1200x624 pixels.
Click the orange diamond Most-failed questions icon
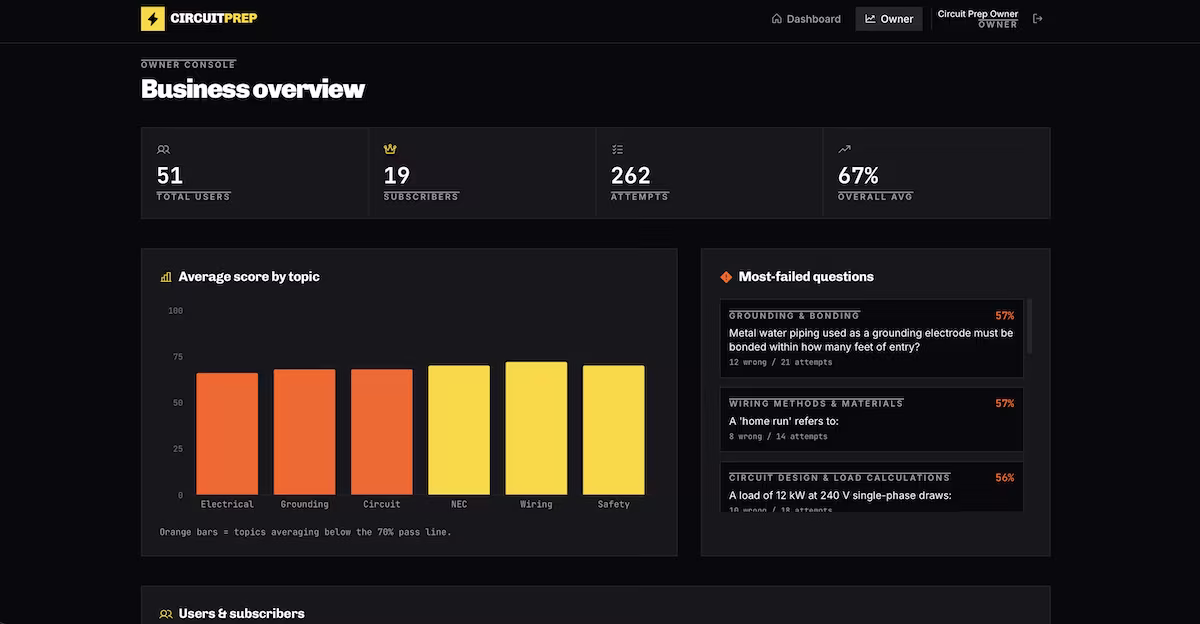click(726, 277)
